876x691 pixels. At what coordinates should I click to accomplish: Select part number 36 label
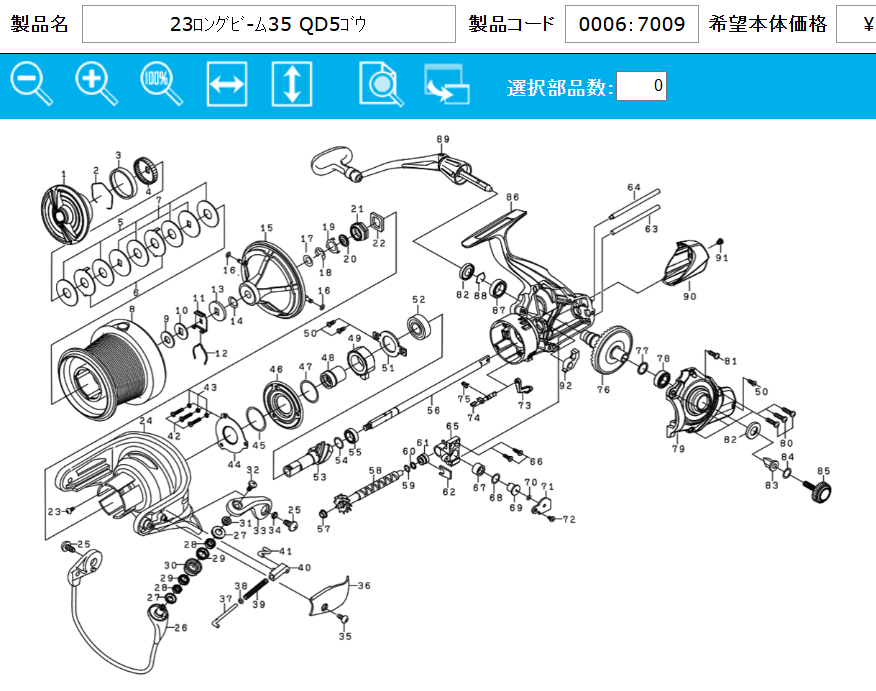(364, 585)
